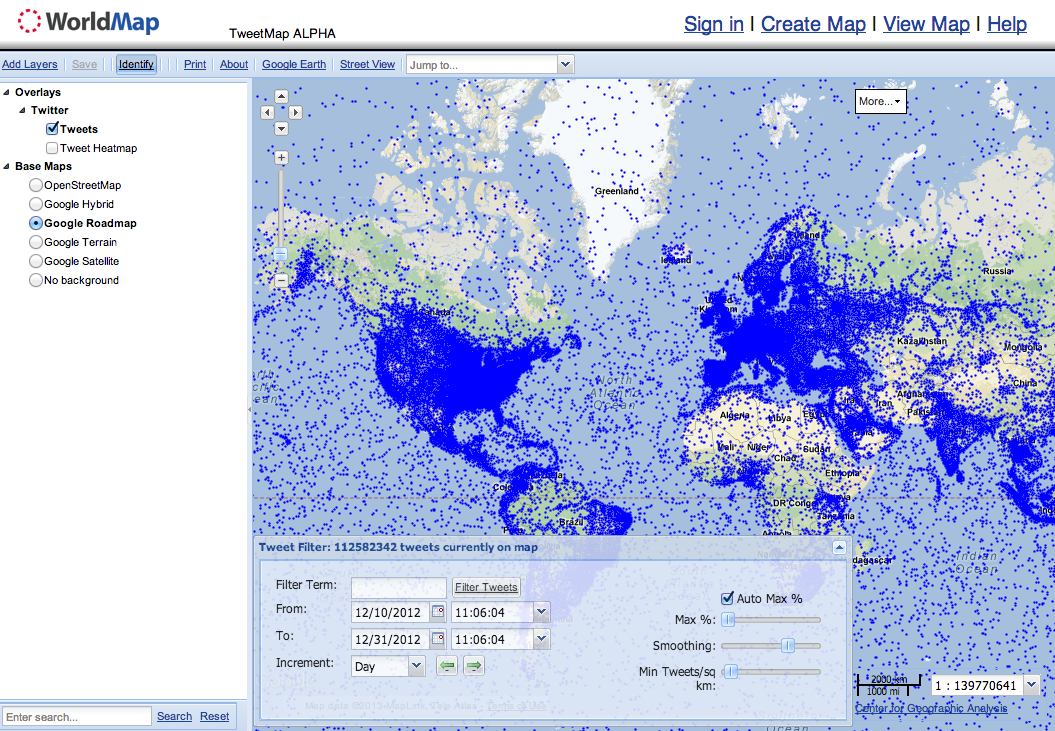1055x731 pixels.
Task: Collapse the Tweet Filter panel
Action: (x=839, y=547)
